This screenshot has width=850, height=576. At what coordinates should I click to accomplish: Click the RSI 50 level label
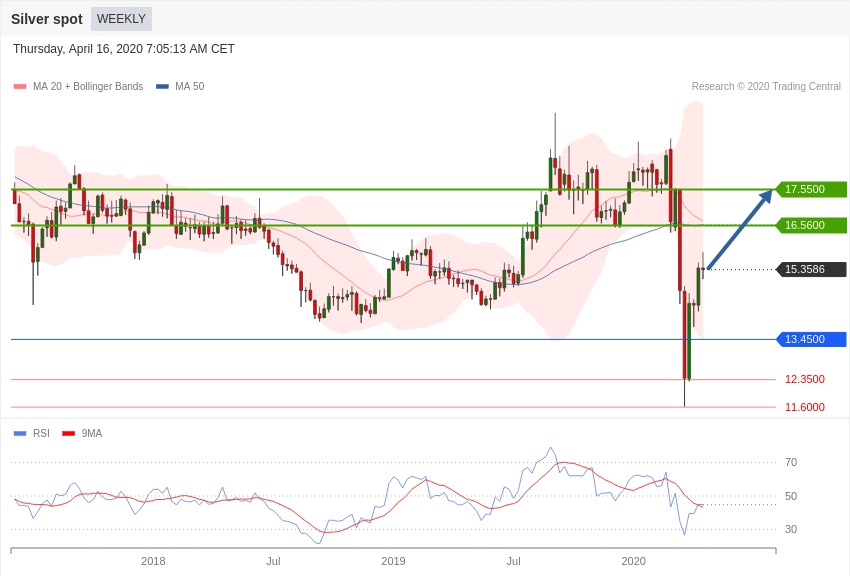click(x=791, y=496)
